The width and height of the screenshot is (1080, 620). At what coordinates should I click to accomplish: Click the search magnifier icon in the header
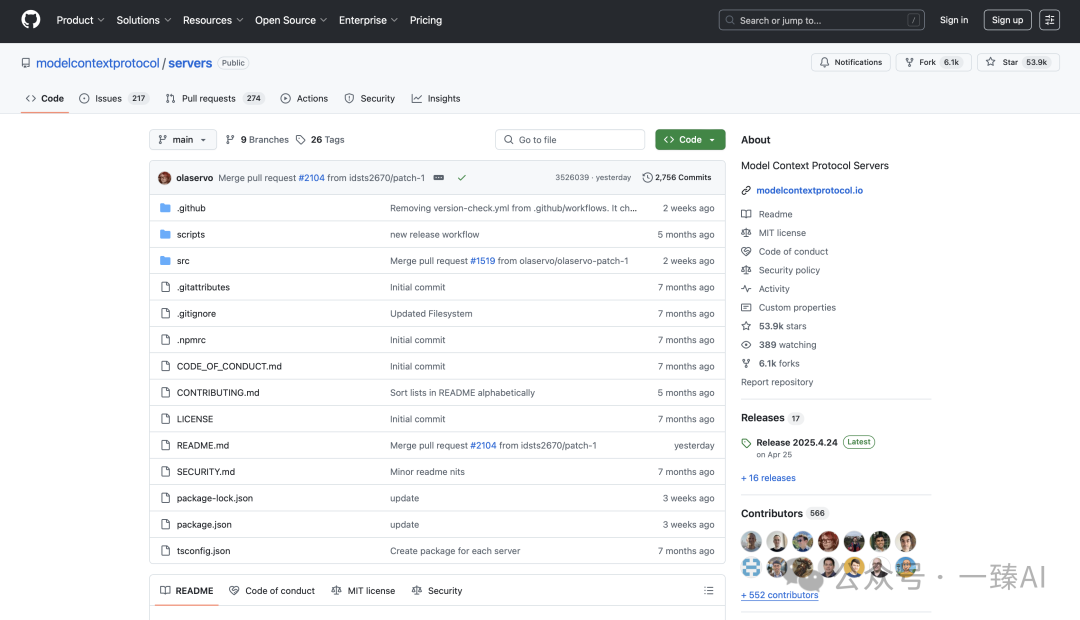click(730, 20)
